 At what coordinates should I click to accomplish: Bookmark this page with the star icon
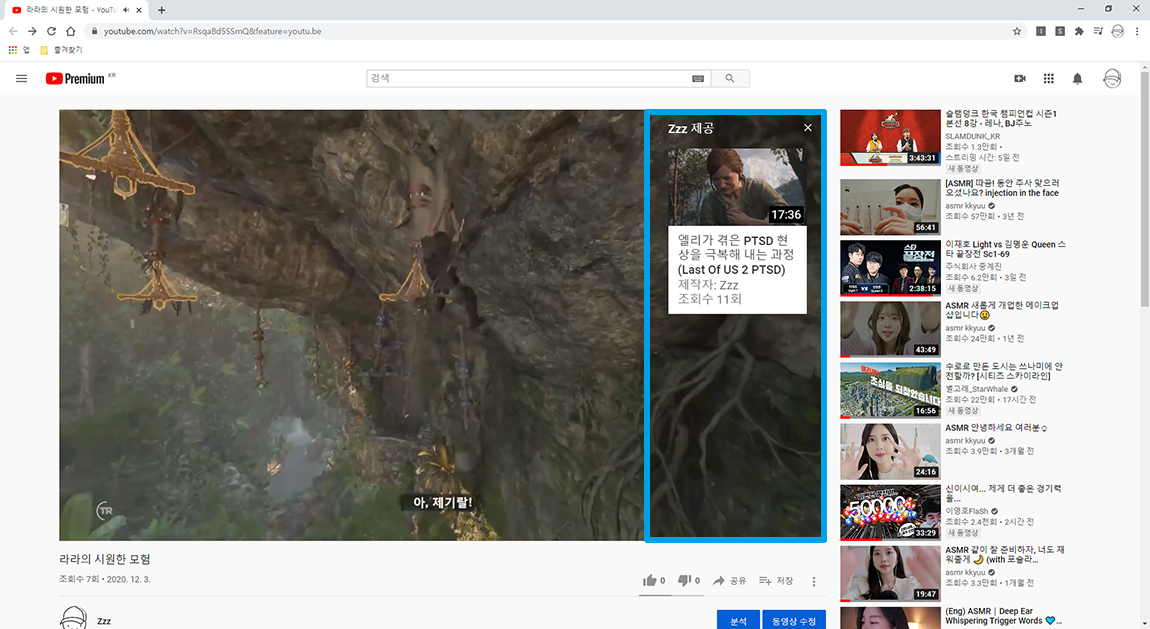pyautogui.click(x=1017, y=31)
